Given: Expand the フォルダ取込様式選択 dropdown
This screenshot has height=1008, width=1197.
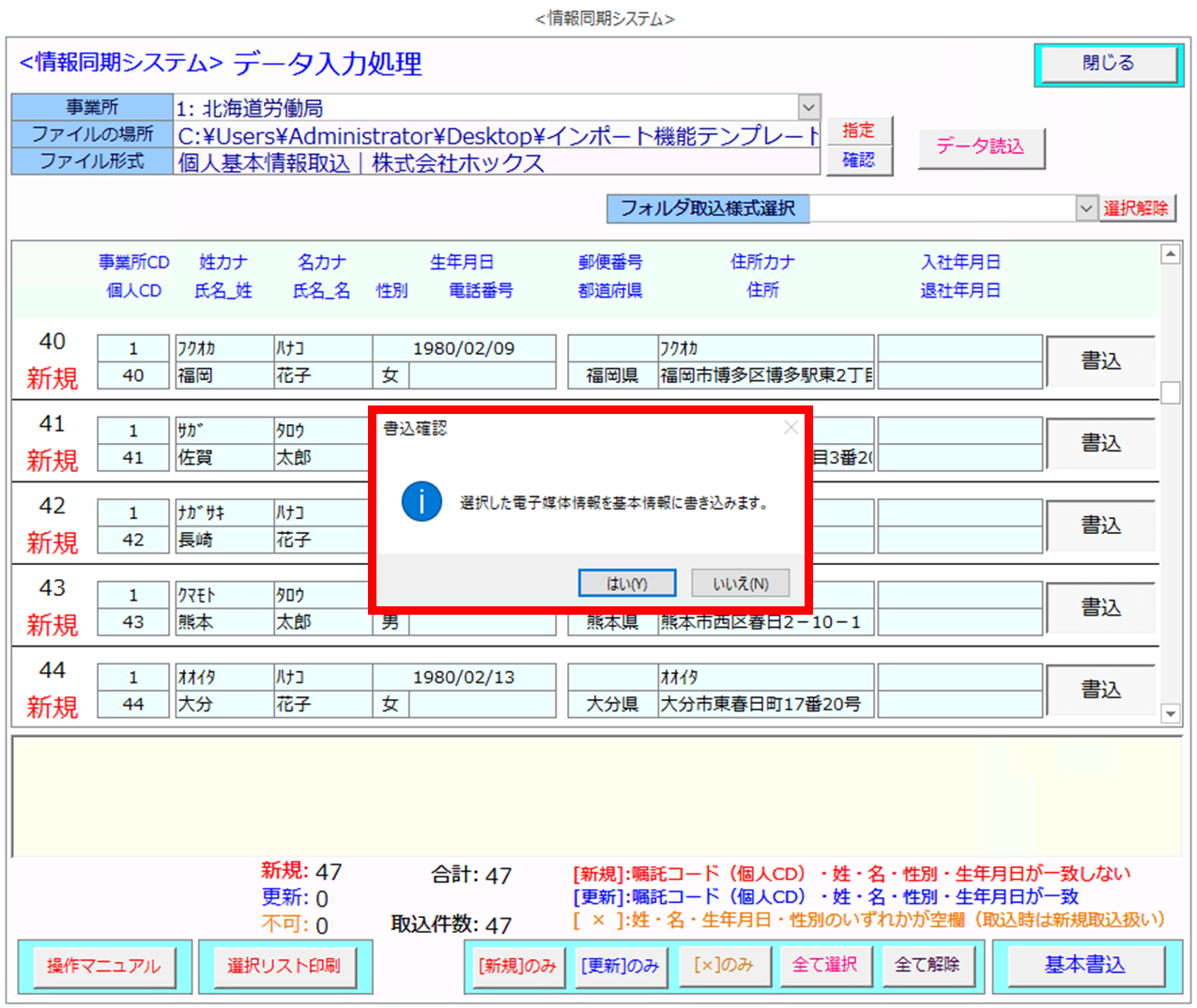Looking at the screenshot, I should (x=1085, y=208).
